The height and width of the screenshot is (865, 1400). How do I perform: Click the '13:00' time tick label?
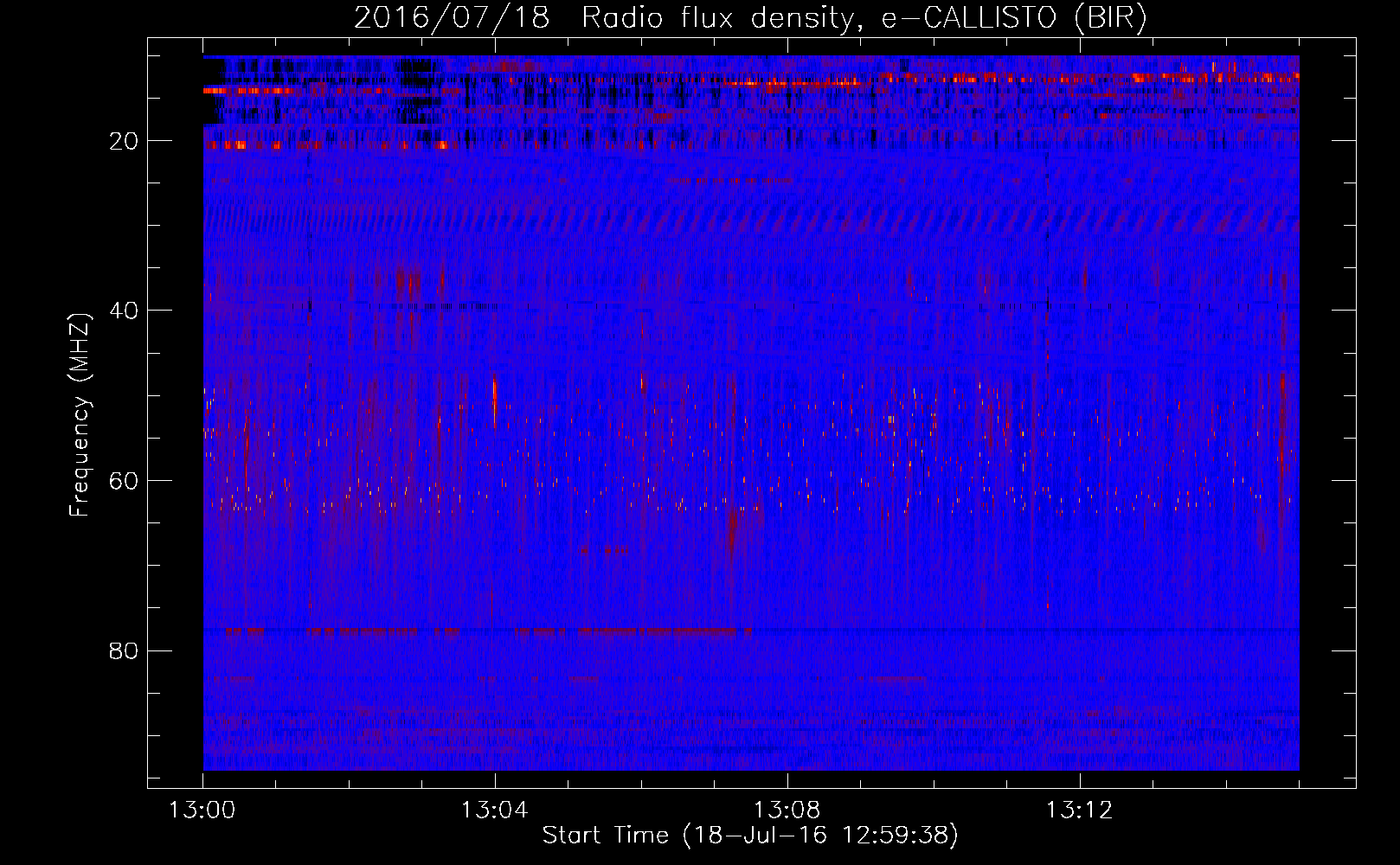[202, 811]
